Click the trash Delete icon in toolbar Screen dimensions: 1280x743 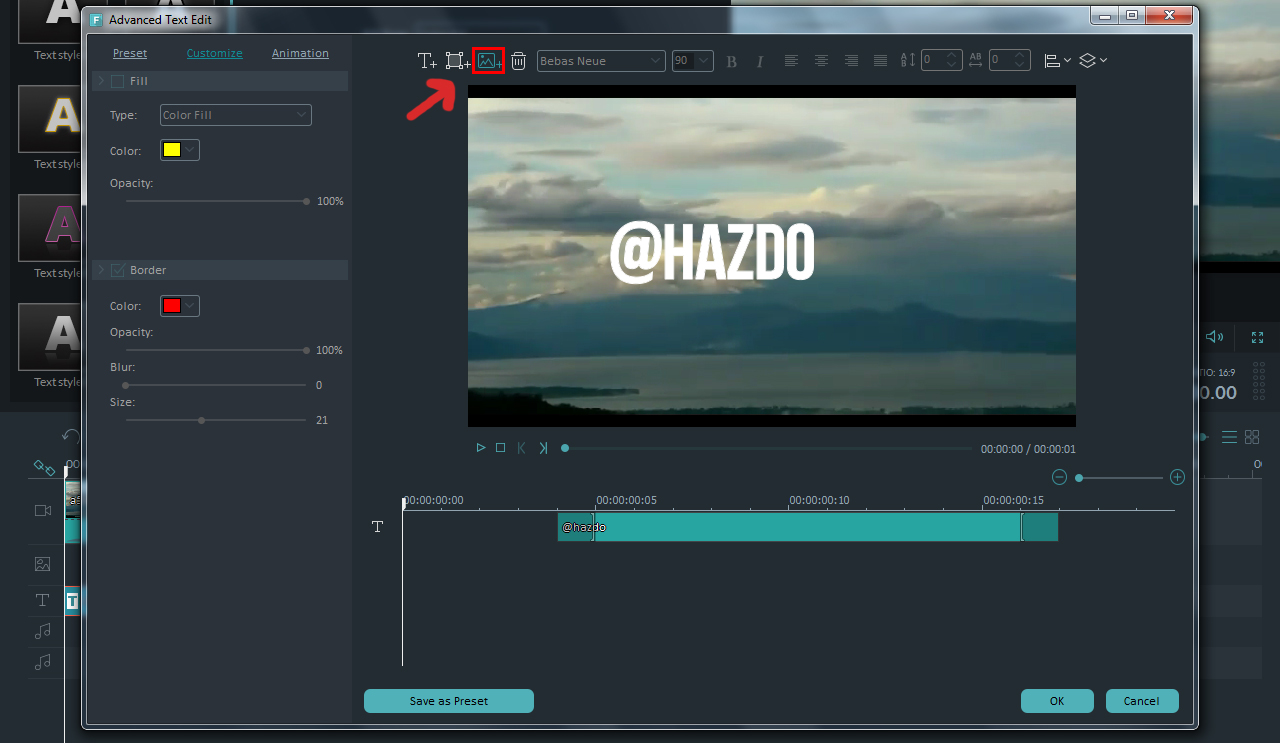519,61
